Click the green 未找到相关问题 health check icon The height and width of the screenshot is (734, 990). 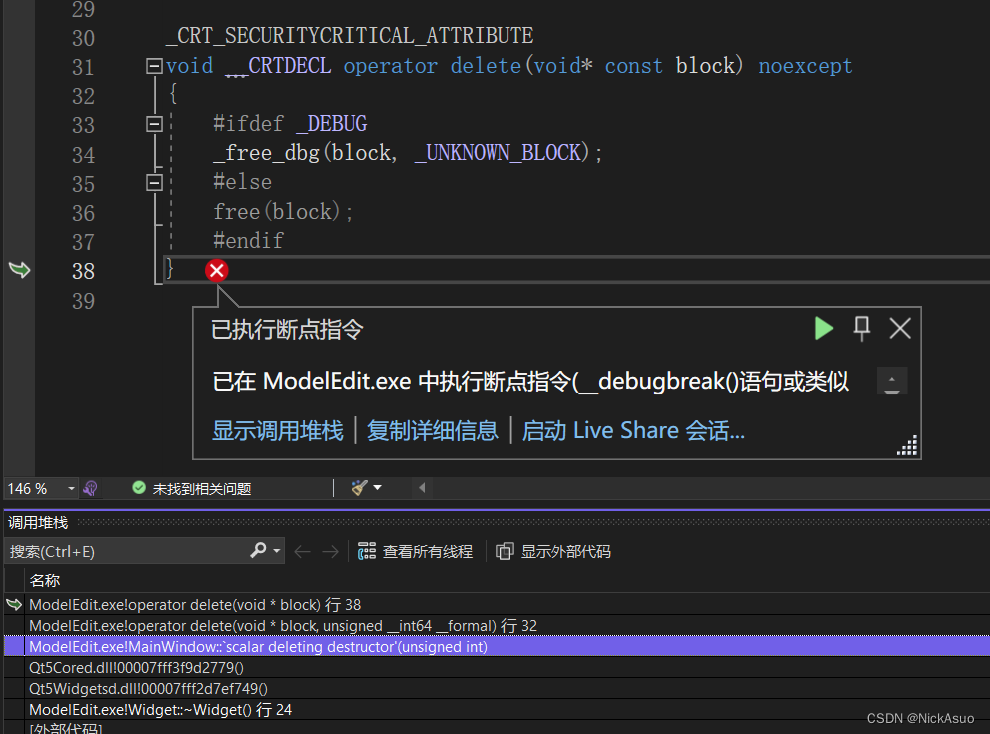coord(140,488)
